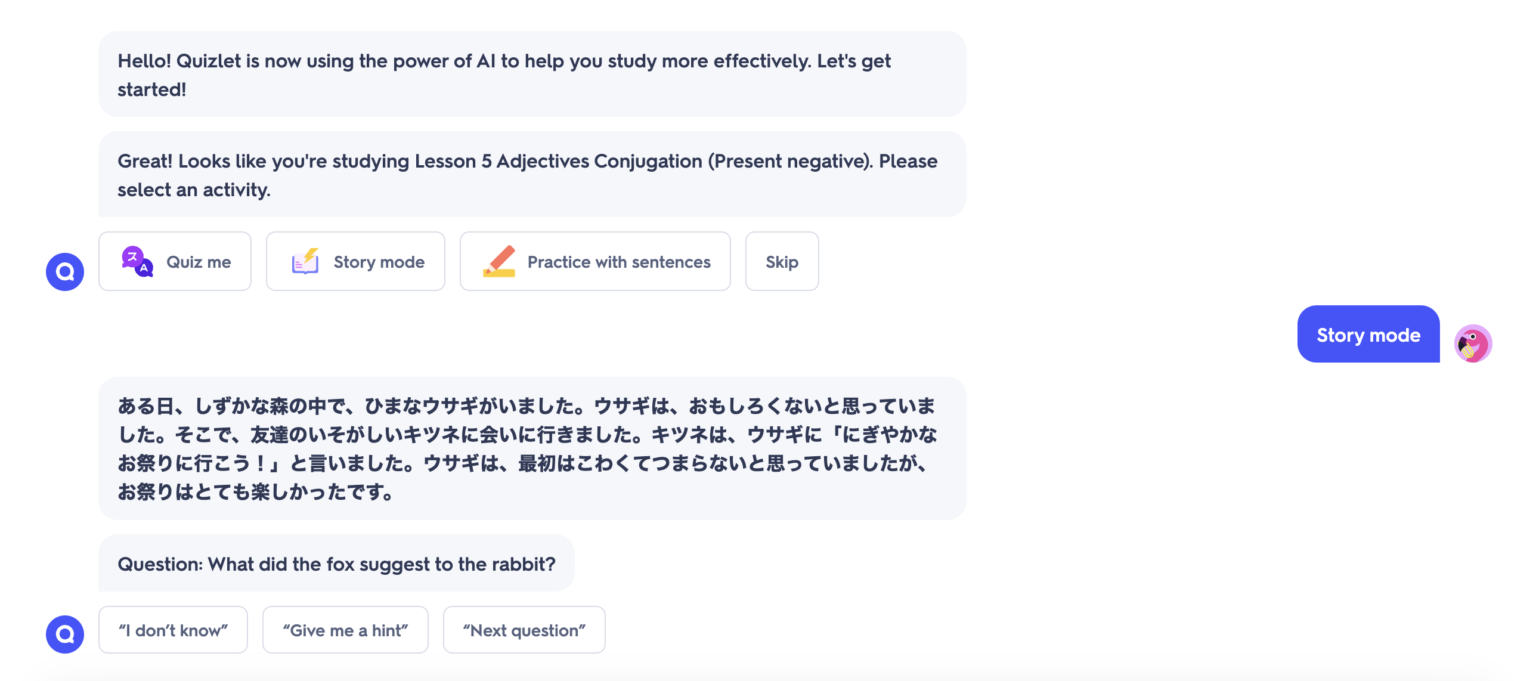Open Practice with sentences
The image size is (1536, 681).
pyautogui.click(x=595, y=261)
